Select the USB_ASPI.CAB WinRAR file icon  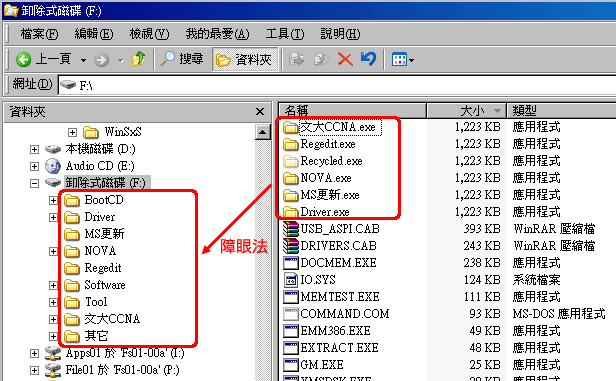pos(291,229)
